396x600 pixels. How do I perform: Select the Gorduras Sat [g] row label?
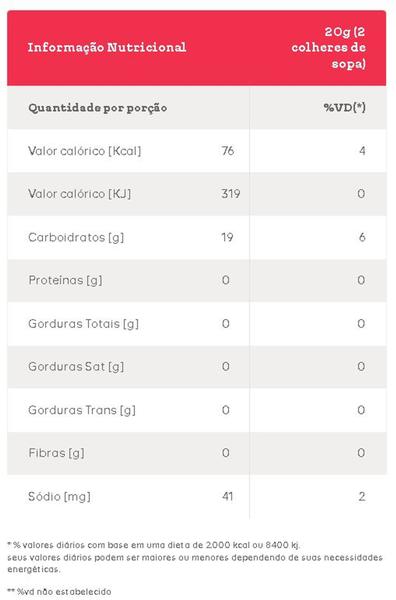click(x=76, y=367)
